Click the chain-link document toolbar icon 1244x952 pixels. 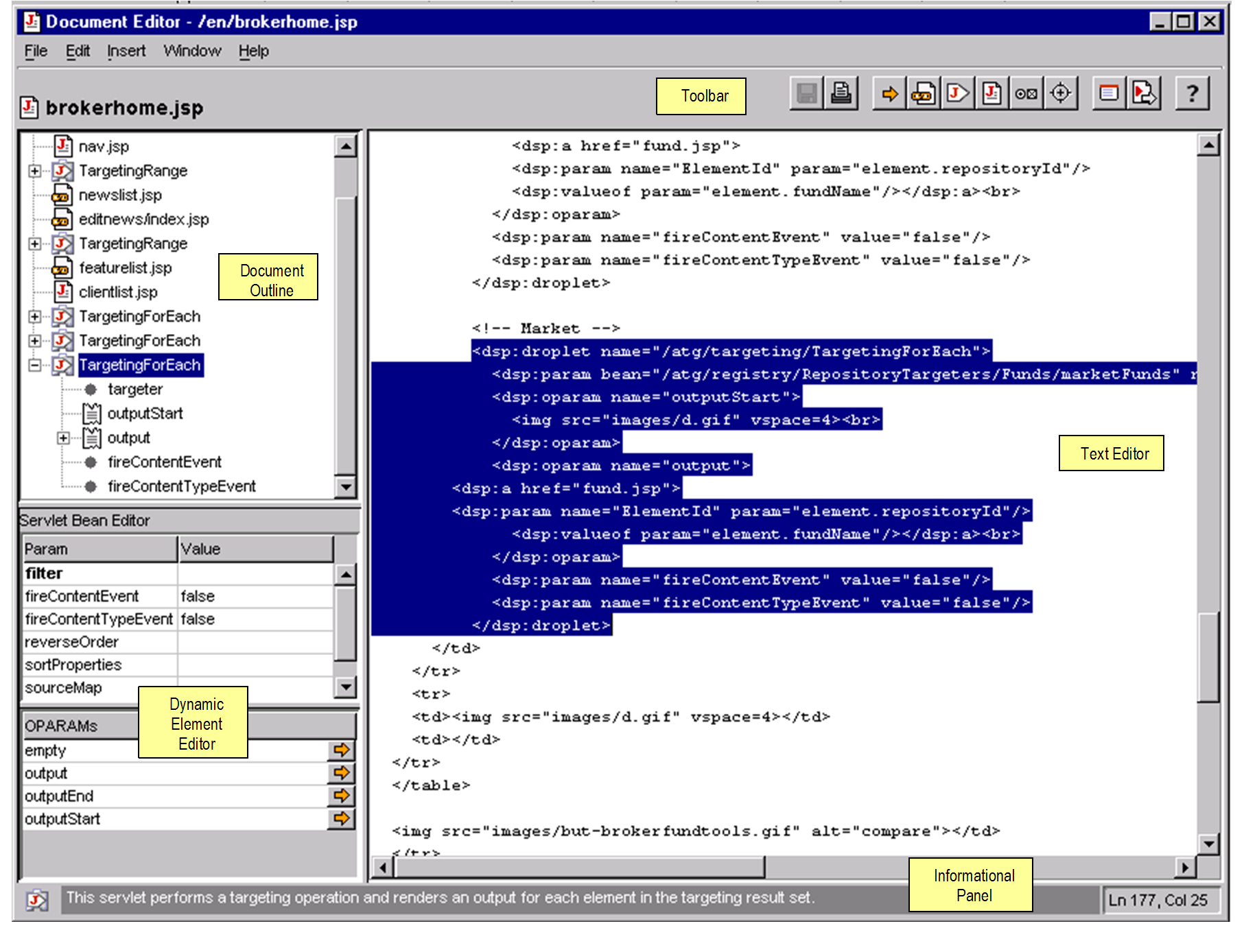point(924,93)
